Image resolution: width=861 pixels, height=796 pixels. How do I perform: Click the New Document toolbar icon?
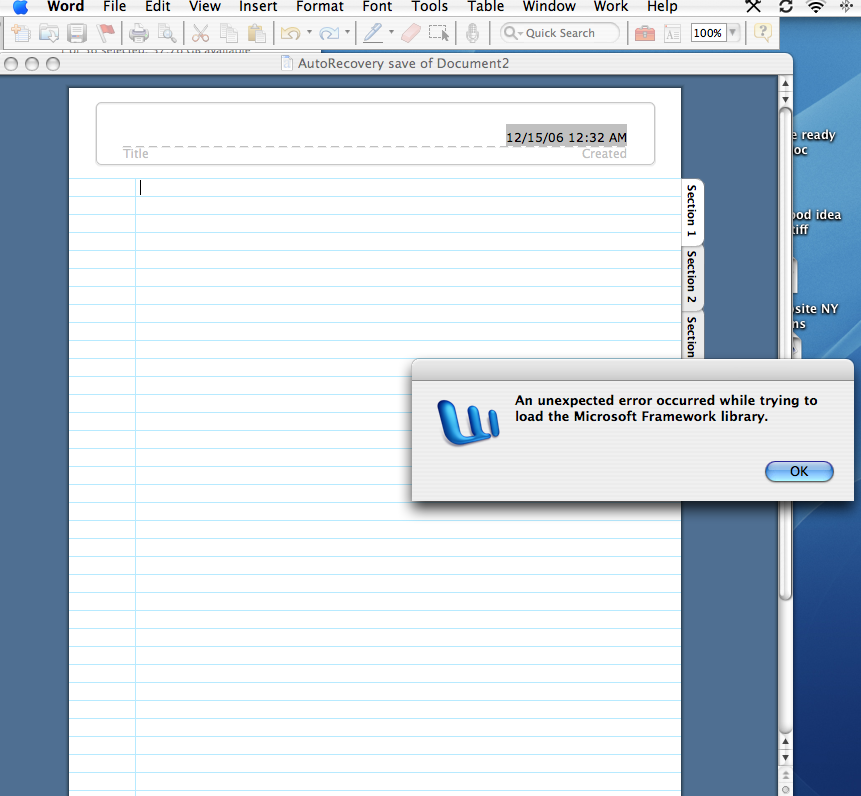click(21, 33)
